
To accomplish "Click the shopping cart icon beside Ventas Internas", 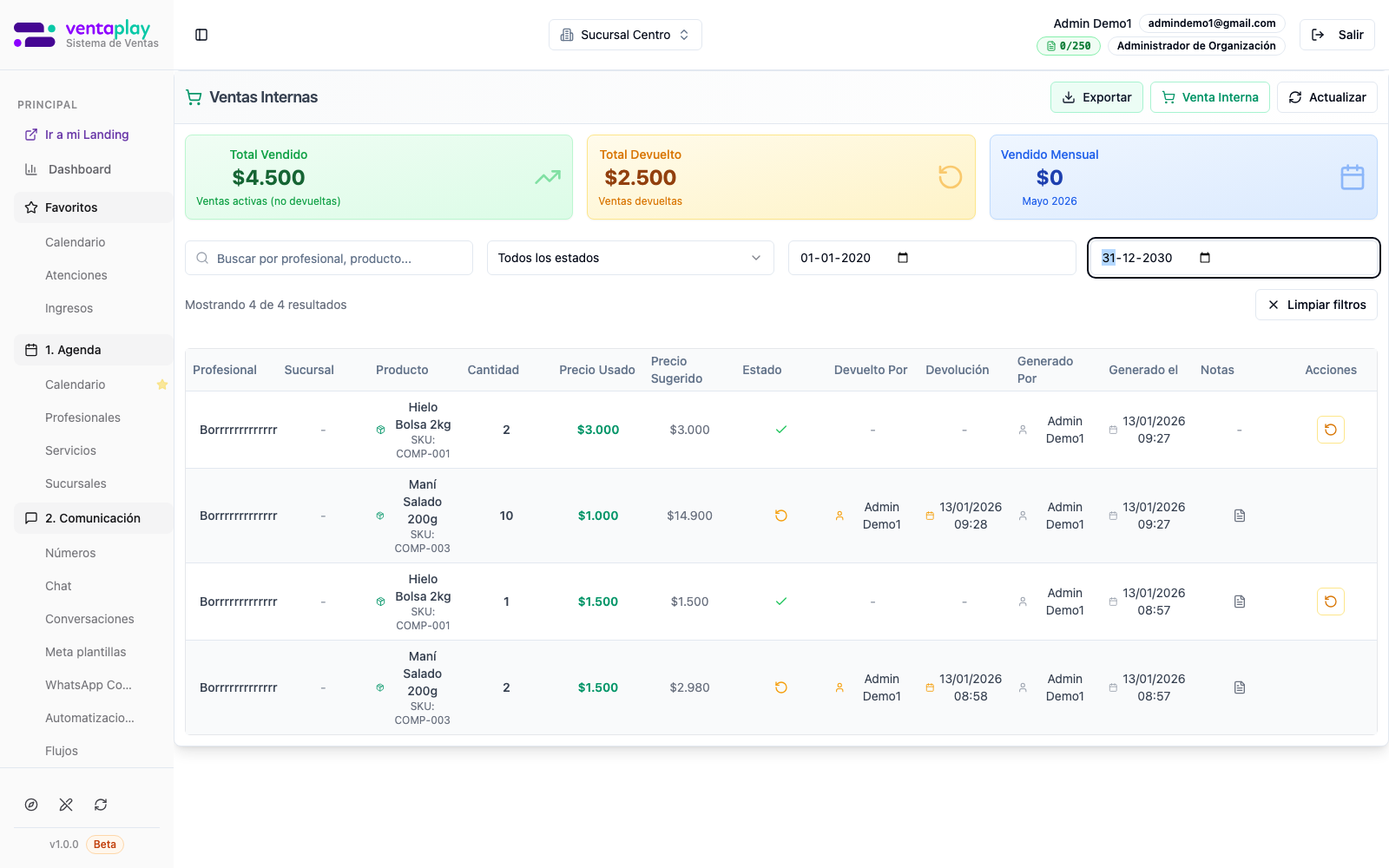I will click(194, 97).
